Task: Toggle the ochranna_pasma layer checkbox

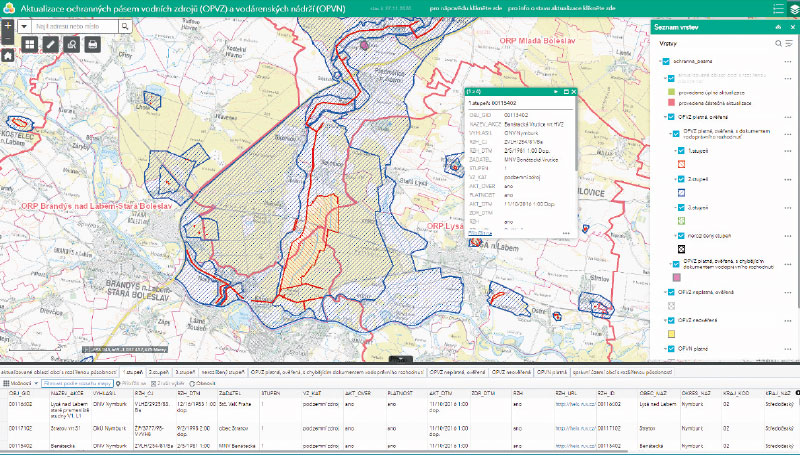Action: pyautogui.click(x=665, y=62)
